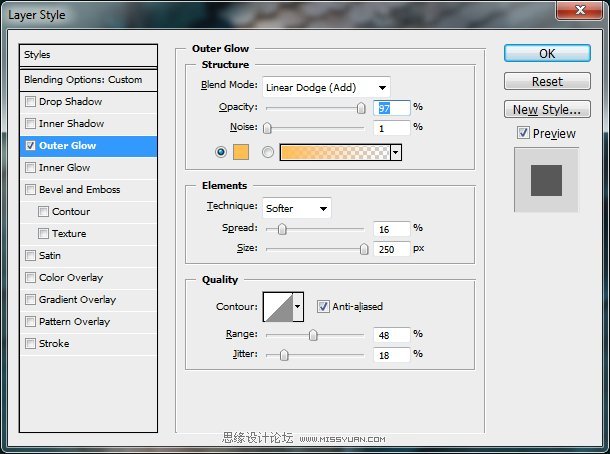Click the Noise value field
Screen dimensions: 610x454
pos(391,128)
